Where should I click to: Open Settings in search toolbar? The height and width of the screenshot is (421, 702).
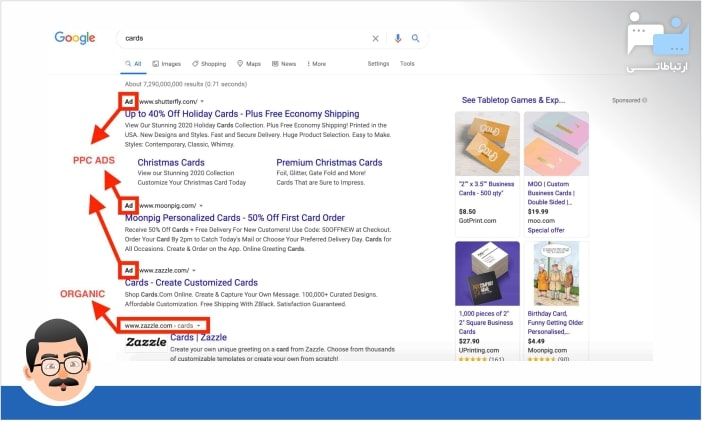(378, 64)
